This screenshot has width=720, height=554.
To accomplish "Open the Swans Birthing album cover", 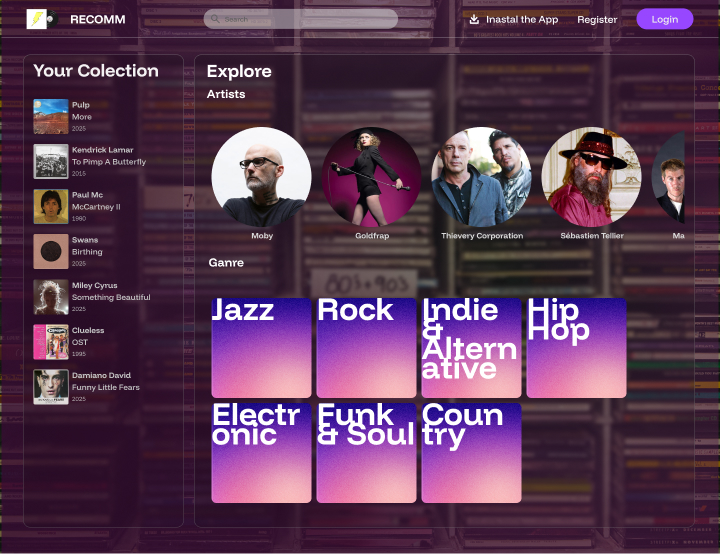I will click(x=51, y=252).
